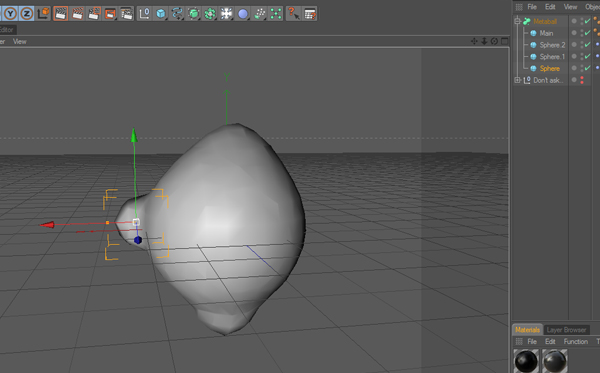Open the viewport View menu
This screenshot has height=373, width=600.
(20, 41)
